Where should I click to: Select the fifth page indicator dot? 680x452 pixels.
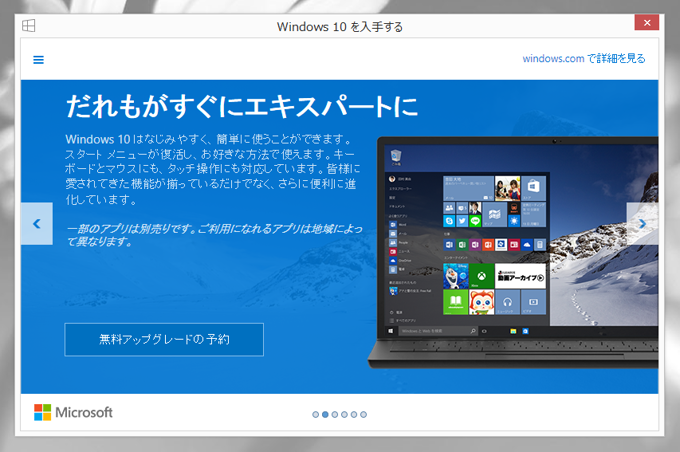pos(354,415)
